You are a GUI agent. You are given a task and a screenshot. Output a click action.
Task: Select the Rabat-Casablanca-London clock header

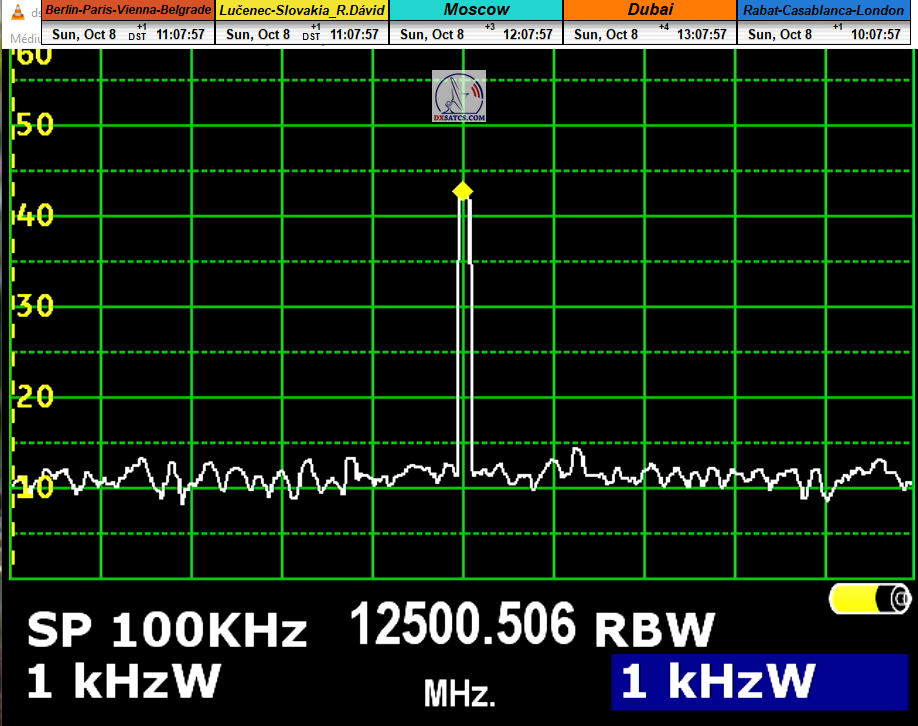pos(826,10)
